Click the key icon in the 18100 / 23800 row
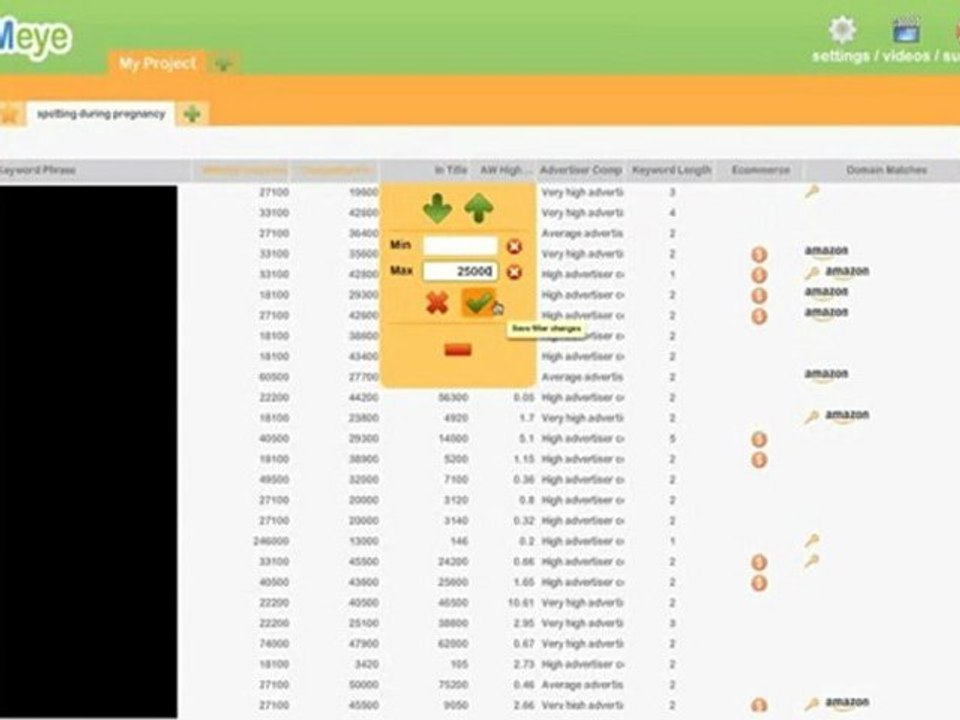960x720 pixels. coord(812,418)
